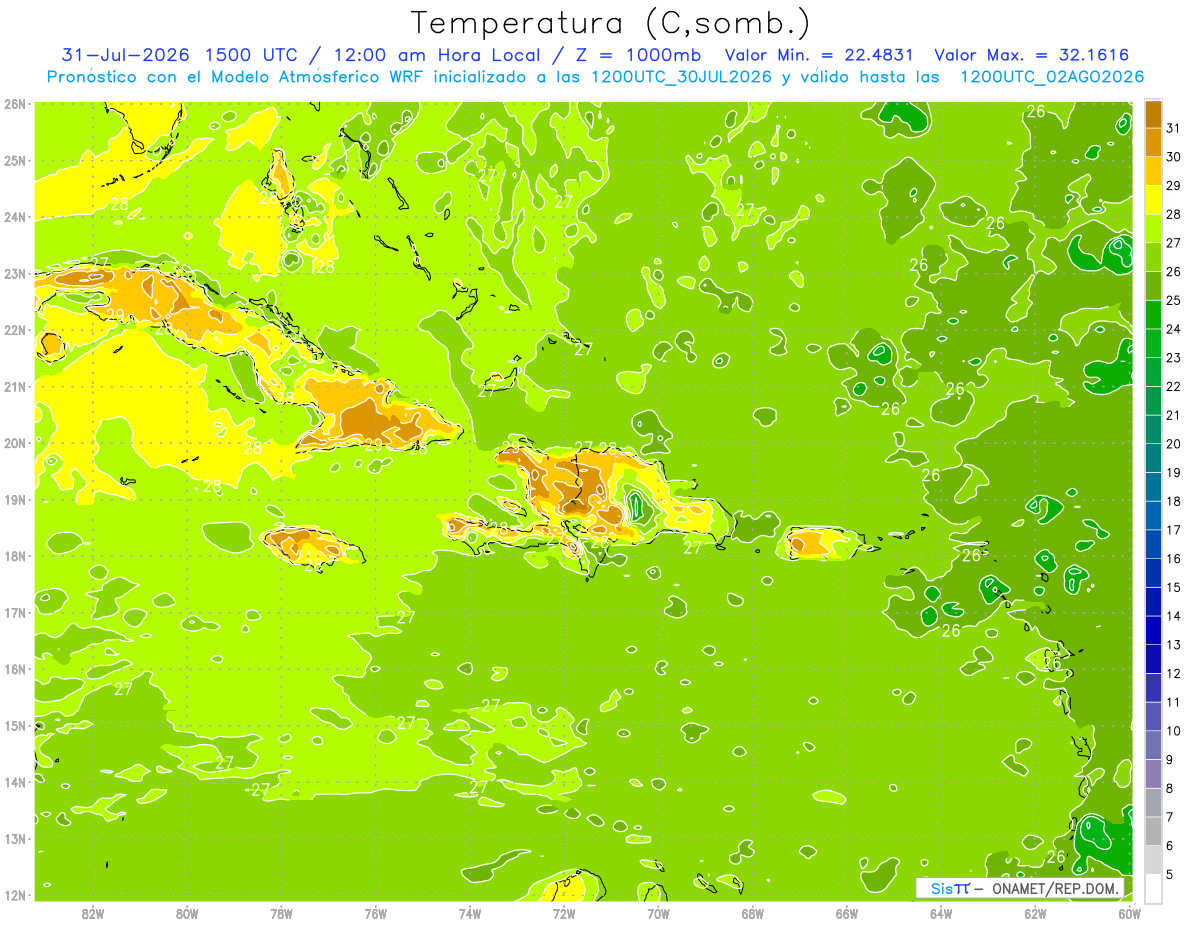This screenshot has height=927, width=1200.
Task: Click the latitude label "25N"
Action: click(15, 160)
